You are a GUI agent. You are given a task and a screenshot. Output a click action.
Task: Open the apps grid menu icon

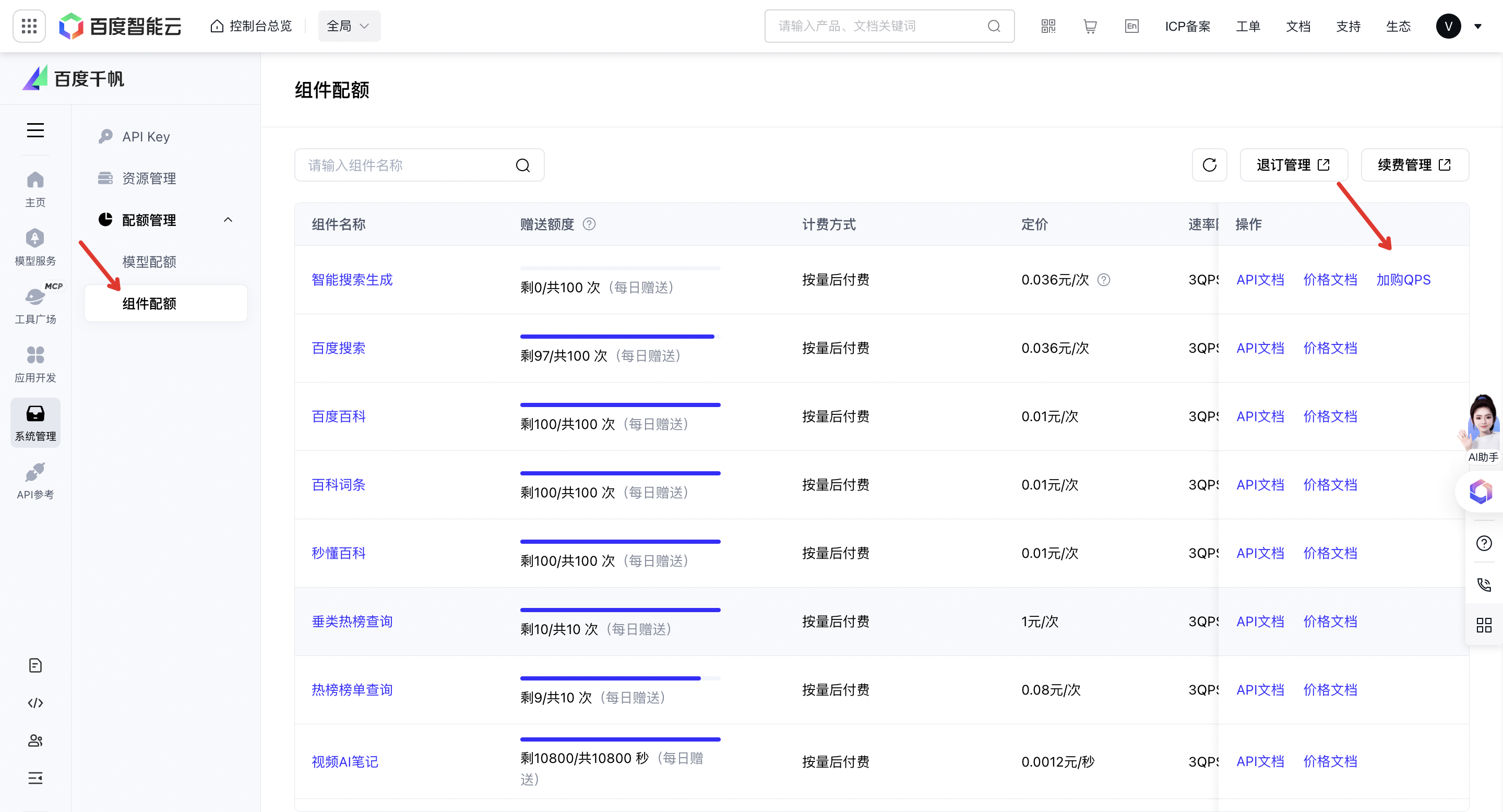click(x=29, y=26)
